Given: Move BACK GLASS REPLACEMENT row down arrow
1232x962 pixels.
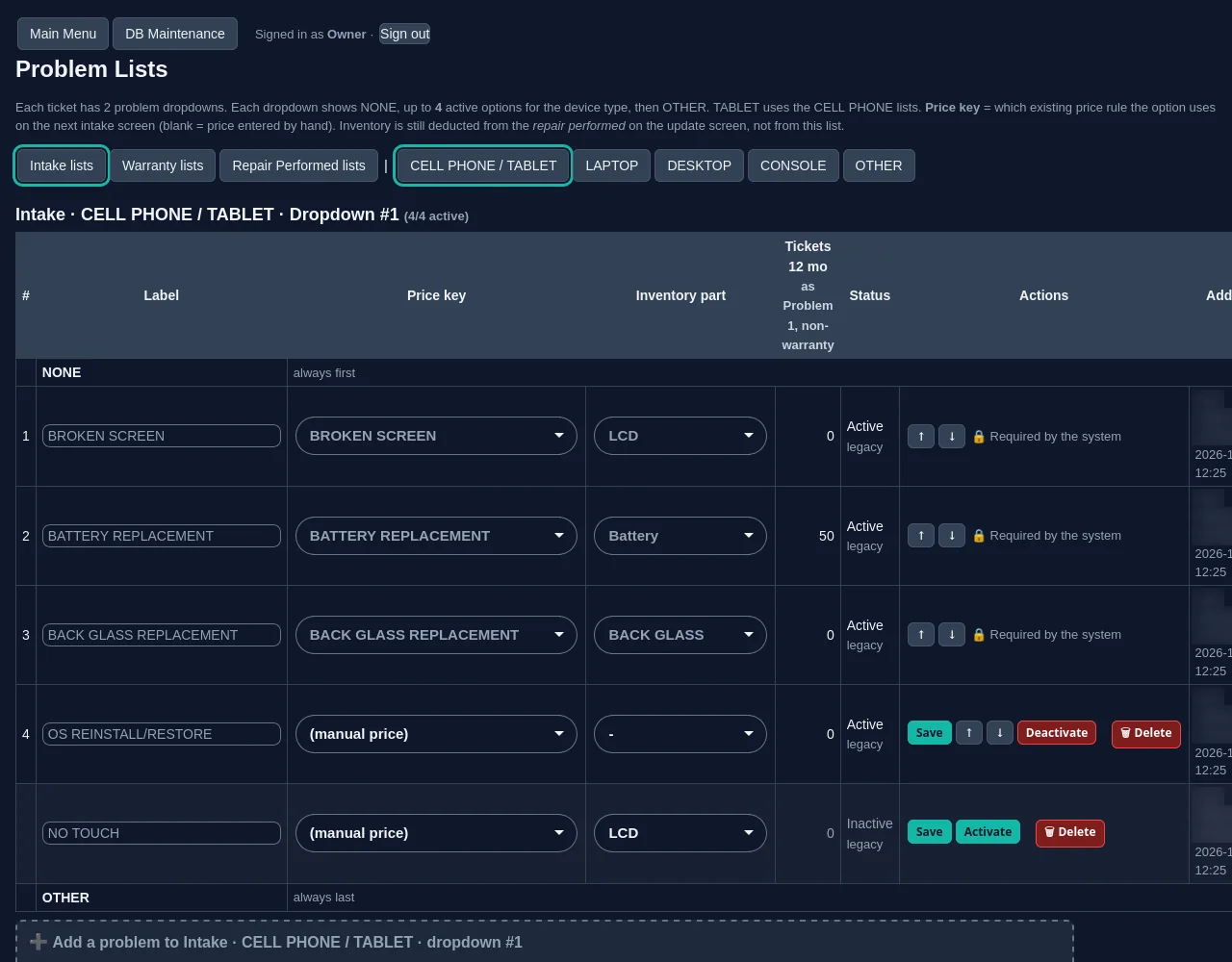Looking at the screenshot, I should [x=952, y=634].
